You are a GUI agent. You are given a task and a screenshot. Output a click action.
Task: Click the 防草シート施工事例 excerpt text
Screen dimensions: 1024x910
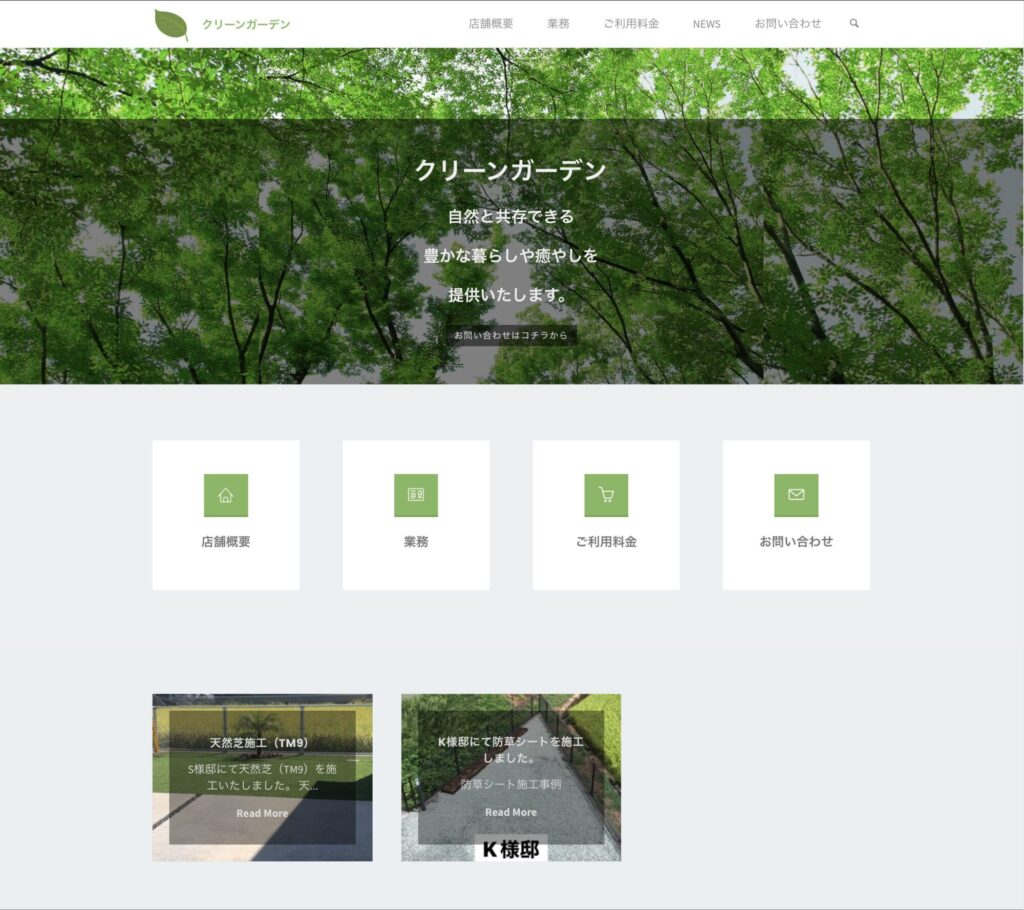[x=511, y=784]
